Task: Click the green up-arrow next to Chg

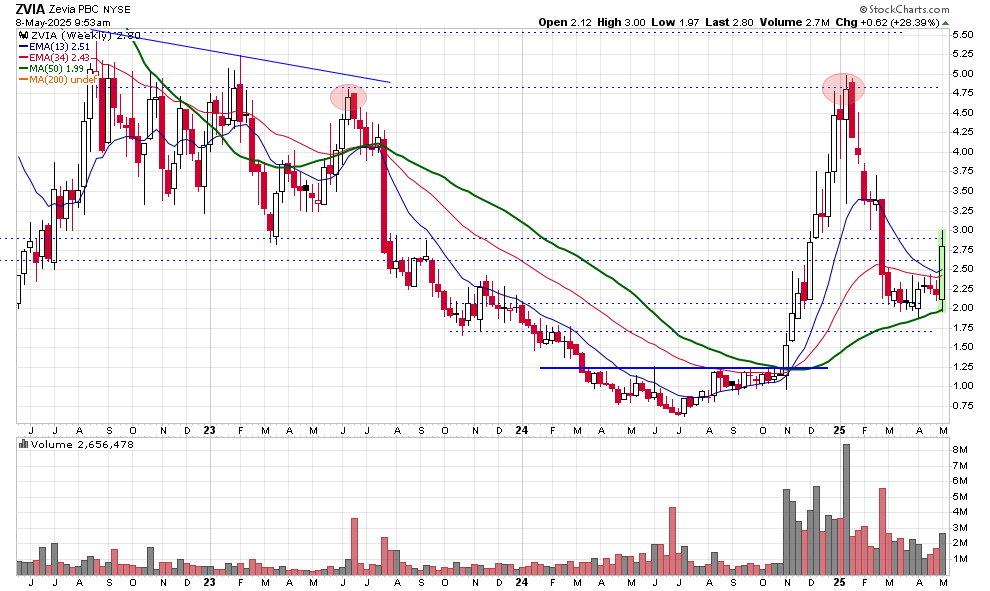Action: tap(946, 22)
